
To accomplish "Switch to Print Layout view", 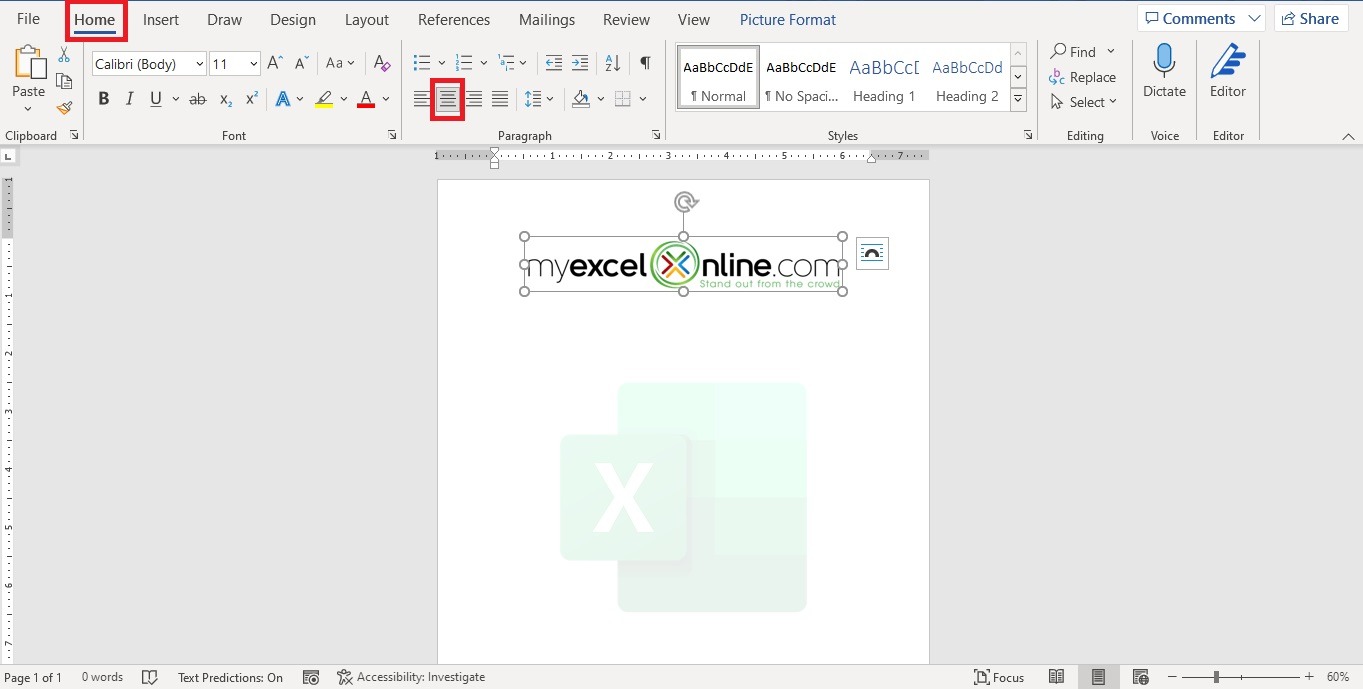I will tap(1098, 677).
